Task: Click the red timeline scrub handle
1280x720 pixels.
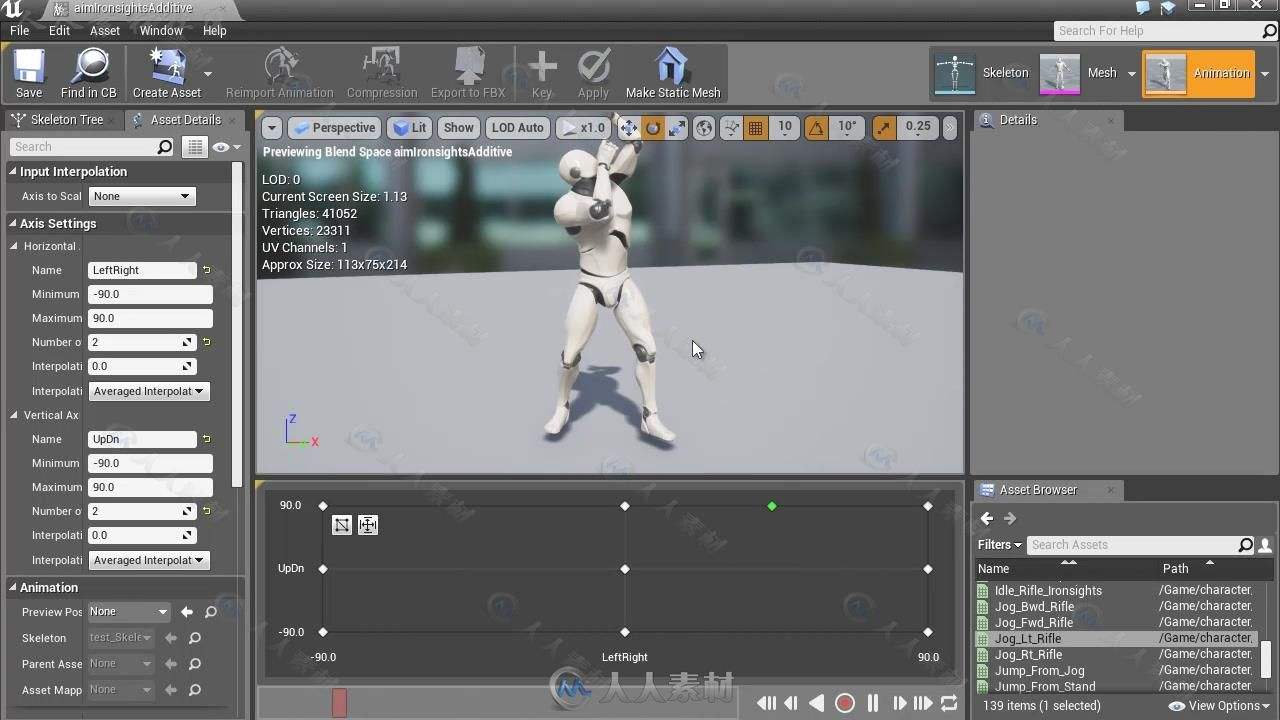Action: click(339, 703)
